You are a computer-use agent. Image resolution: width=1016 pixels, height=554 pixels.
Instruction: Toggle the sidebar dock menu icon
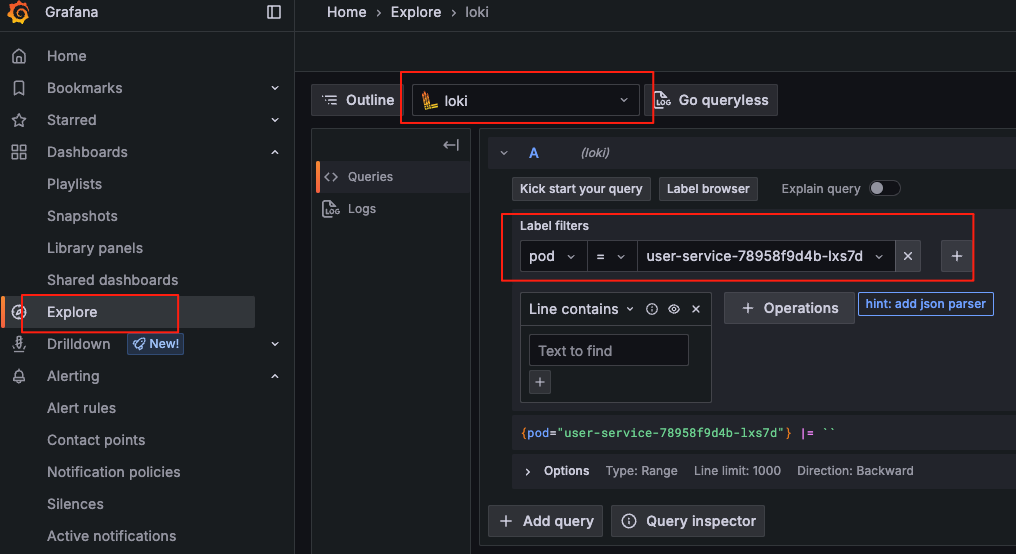click(274, 12)
